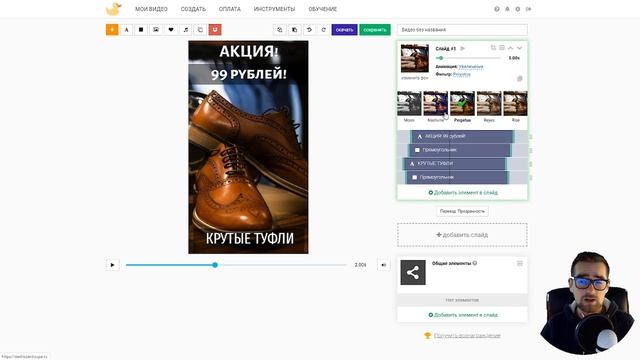The height and width of the screenshot is (360, 640).
Task: Click the green Сохранить save button
Action: click(375, 30)
